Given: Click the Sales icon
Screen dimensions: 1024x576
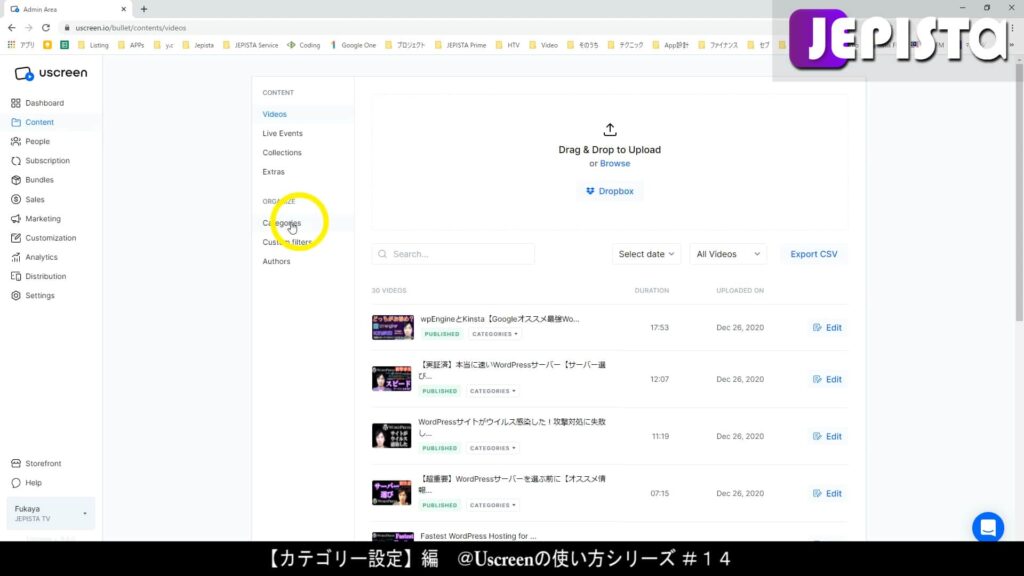Looking at the screenshot, I should (x=16, y=199).
